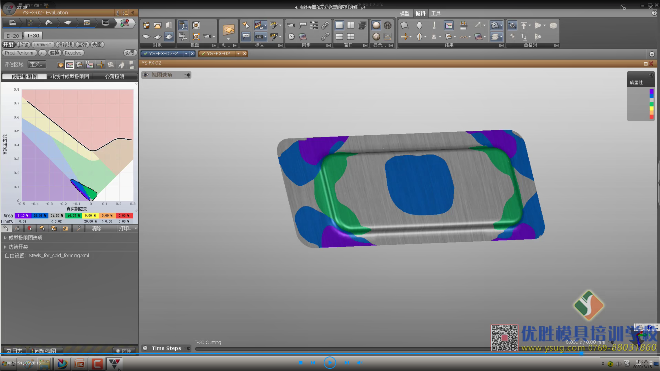Select the four-pane window layout icon

[351, 37]
